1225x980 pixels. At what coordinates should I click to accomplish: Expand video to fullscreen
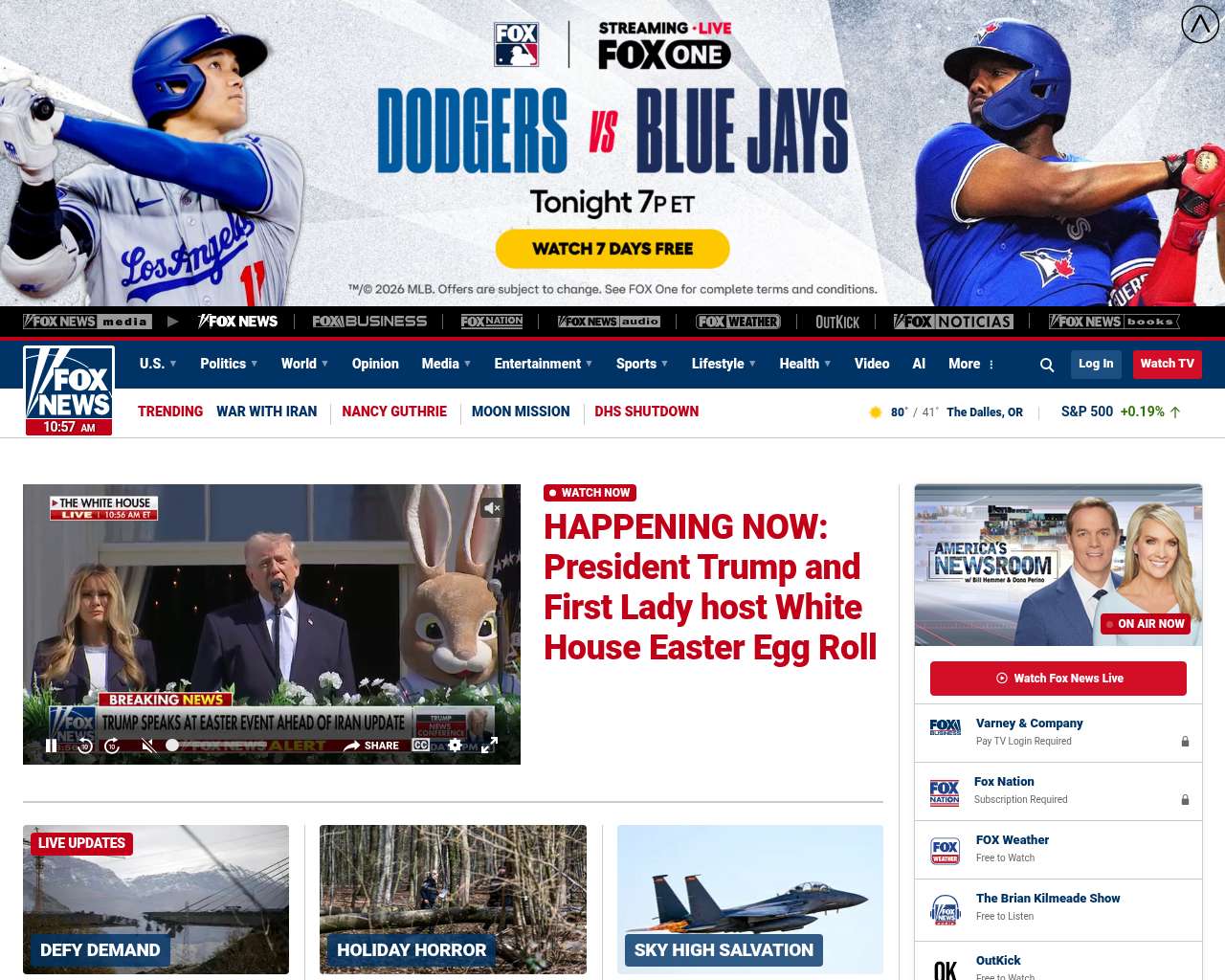[489, 745]
